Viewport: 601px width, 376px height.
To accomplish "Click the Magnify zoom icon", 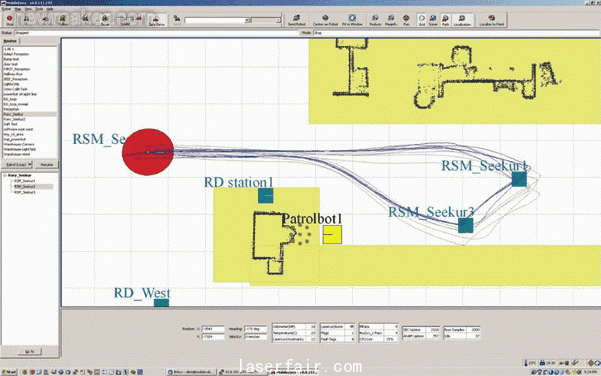I will [391, 20].
